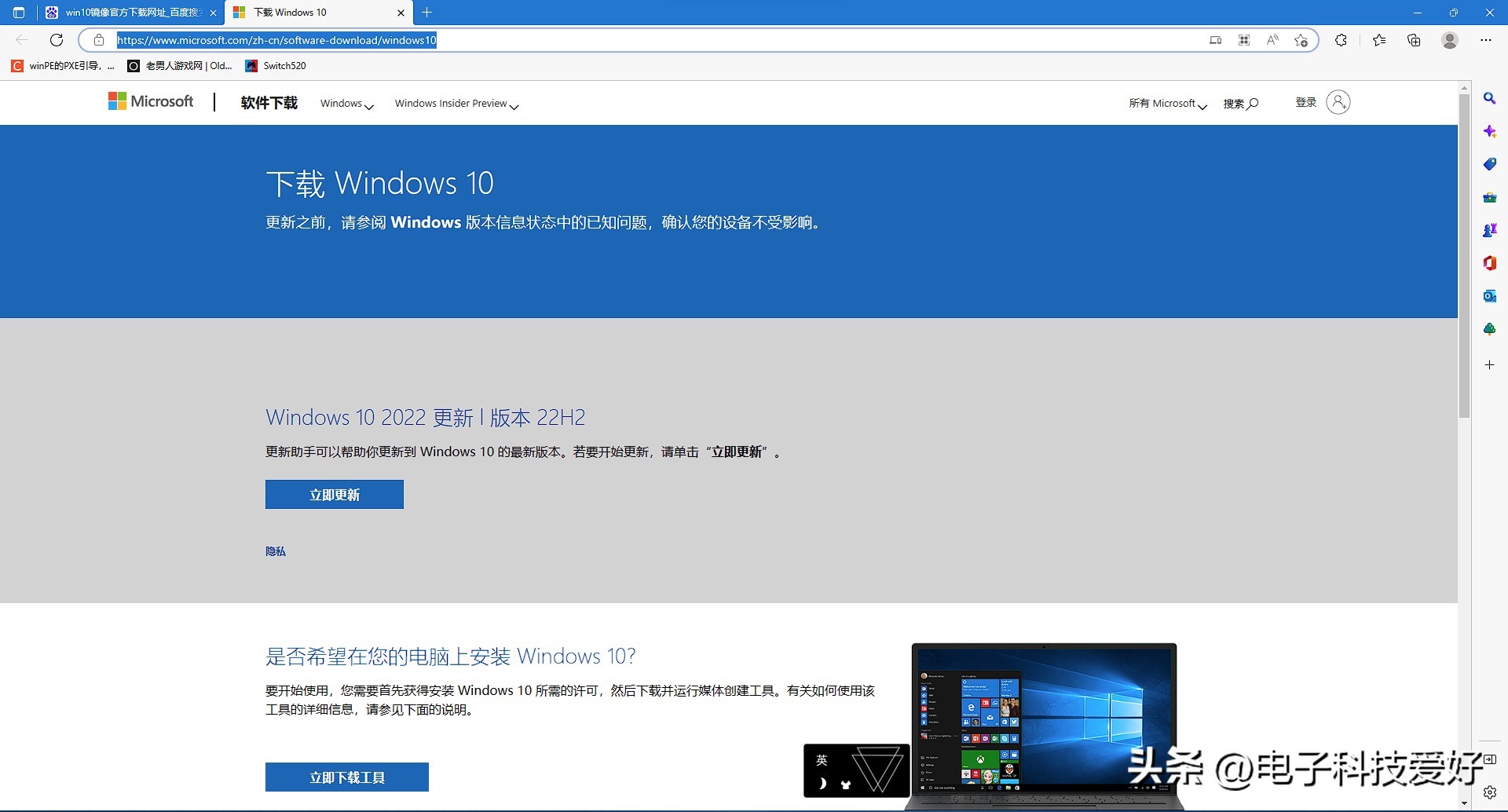1508x812 pixels.
Task: Open the IME skin shirt icon
Action: coord(846,784)
